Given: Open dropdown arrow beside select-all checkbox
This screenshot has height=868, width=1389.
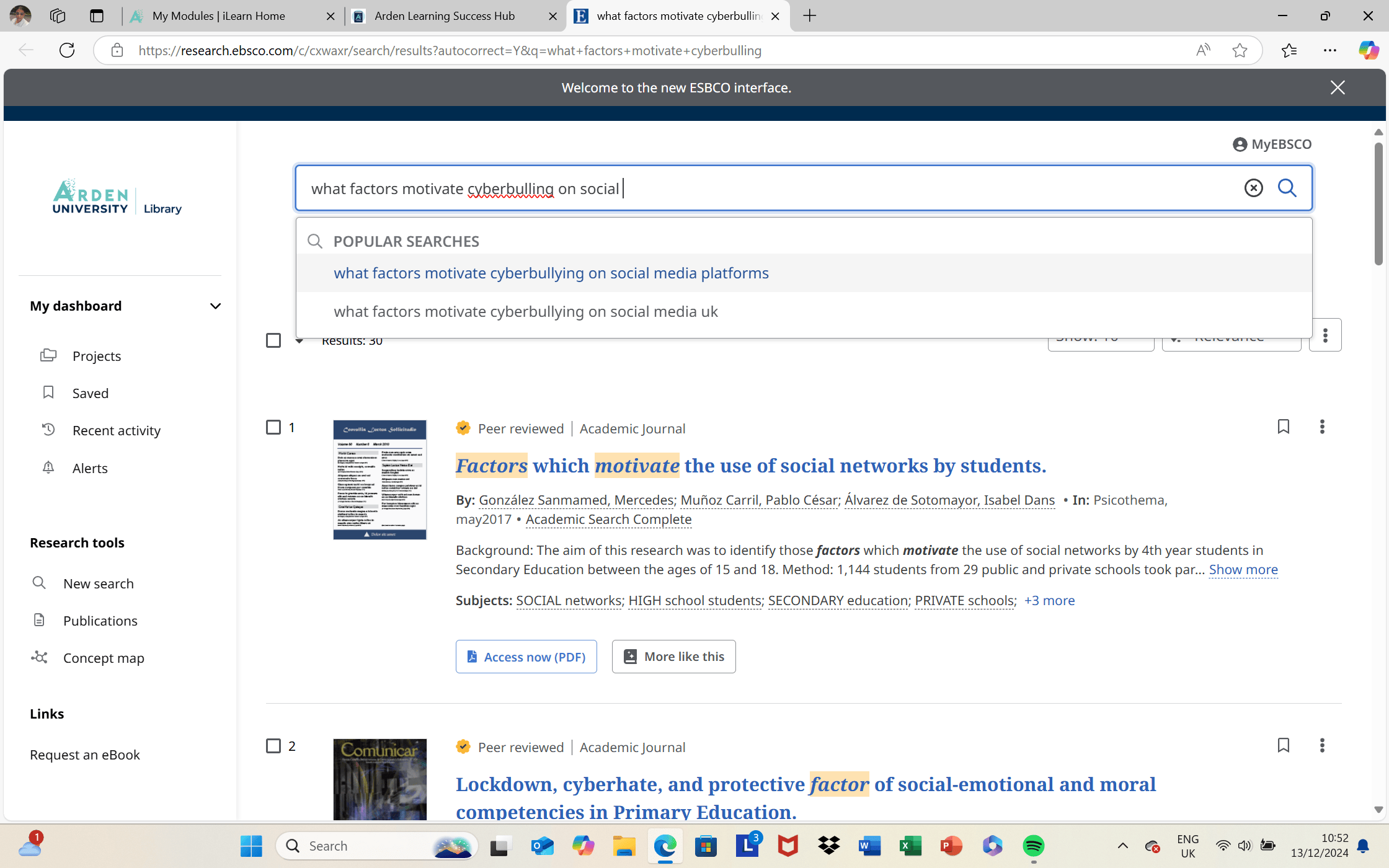Looking at the screenshot, I should pyautogui.click(x=300, y=341).
